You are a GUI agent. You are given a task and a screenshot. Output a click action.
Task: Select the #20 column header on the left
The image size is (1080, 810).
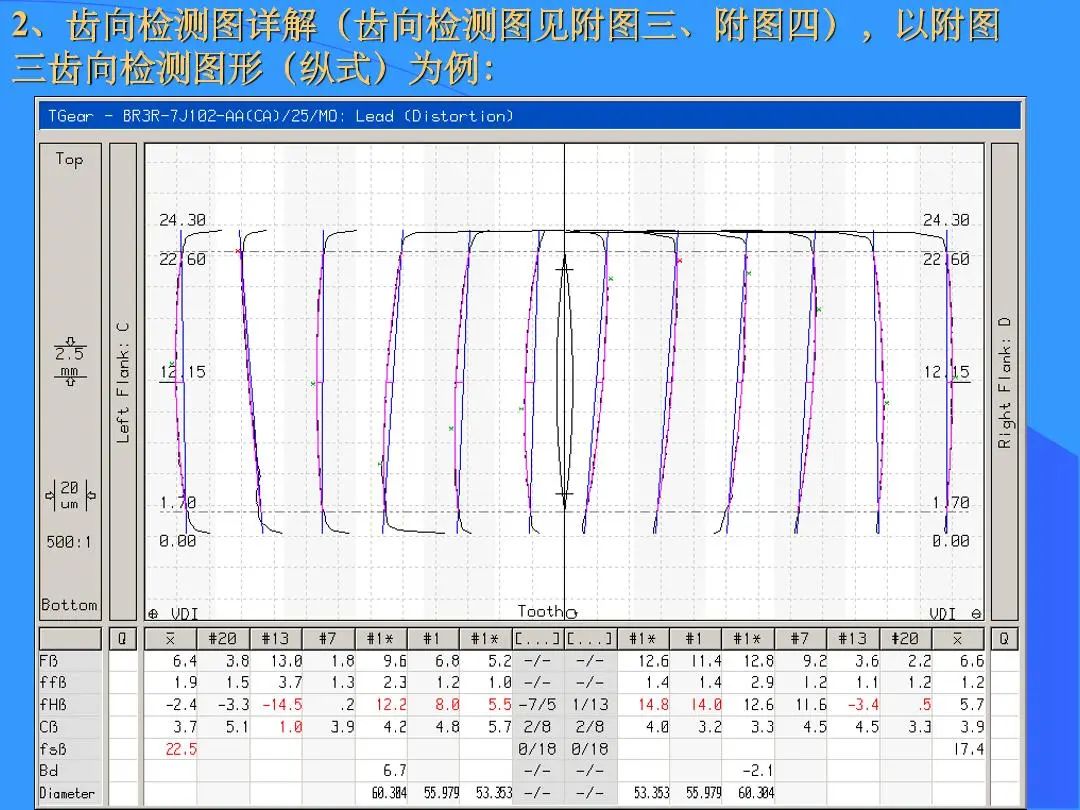(223, 638)
